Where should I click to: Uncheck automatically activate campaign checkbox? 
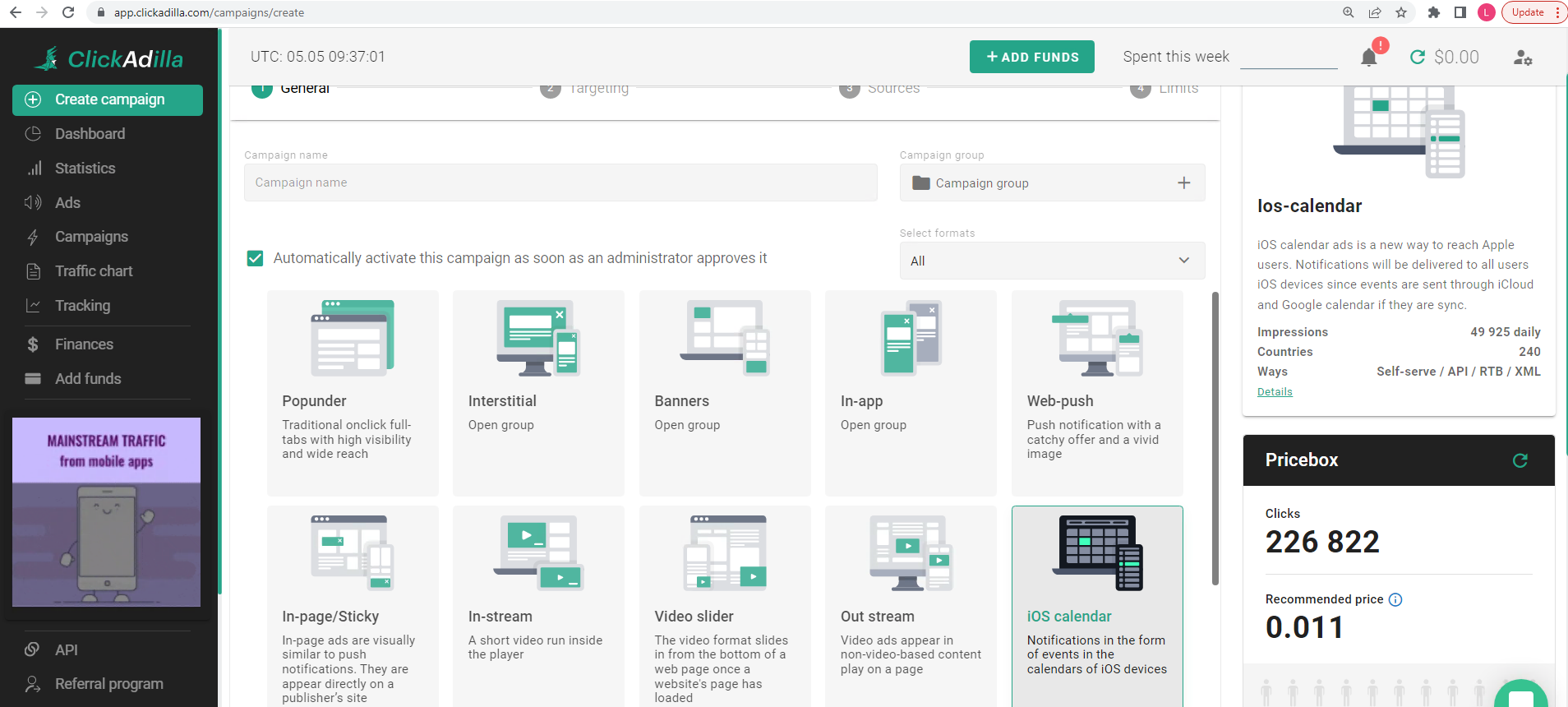pos(256,258)
